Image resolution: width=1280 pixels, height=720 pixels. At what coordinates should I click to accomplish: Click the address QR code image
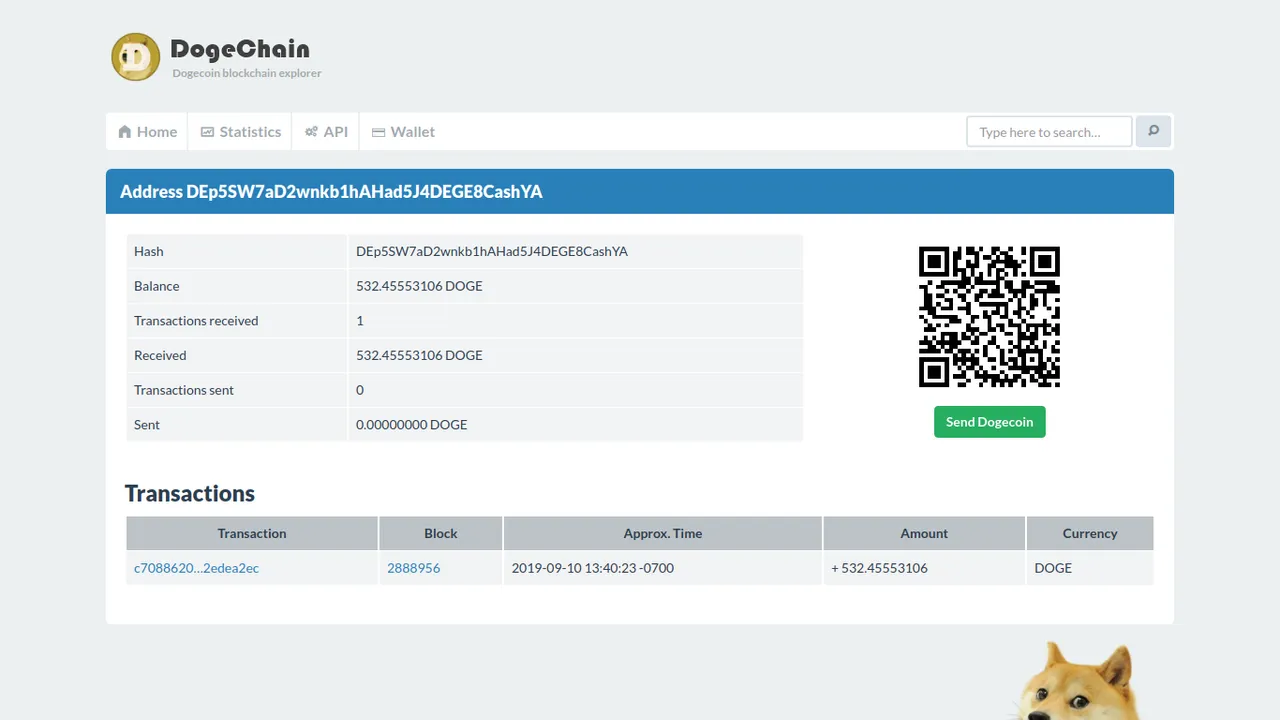pyautogui.click(x=989, y=317)
